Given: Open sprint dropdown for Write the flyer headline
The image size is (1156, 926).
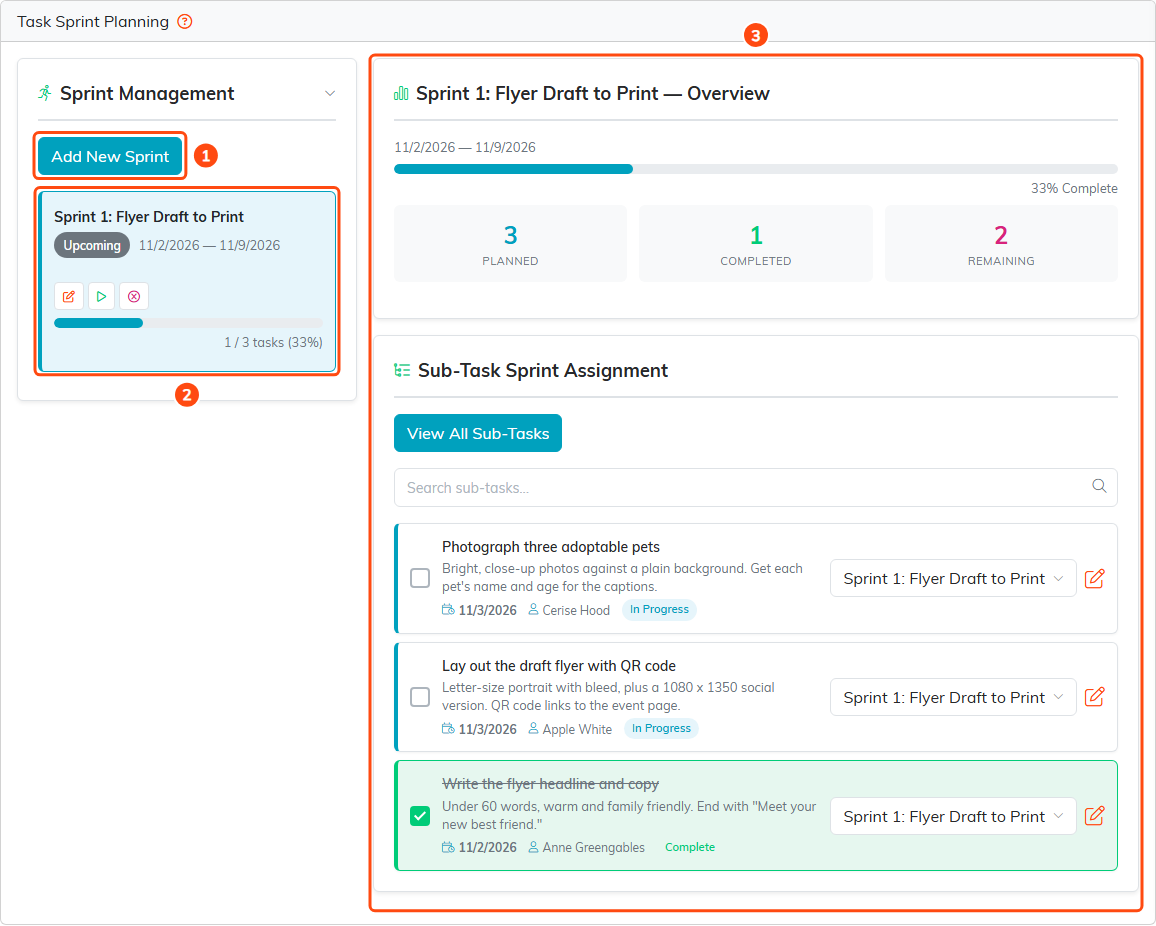Looking at the screenshot, I should pyautogui.click(x=953, y=816).
